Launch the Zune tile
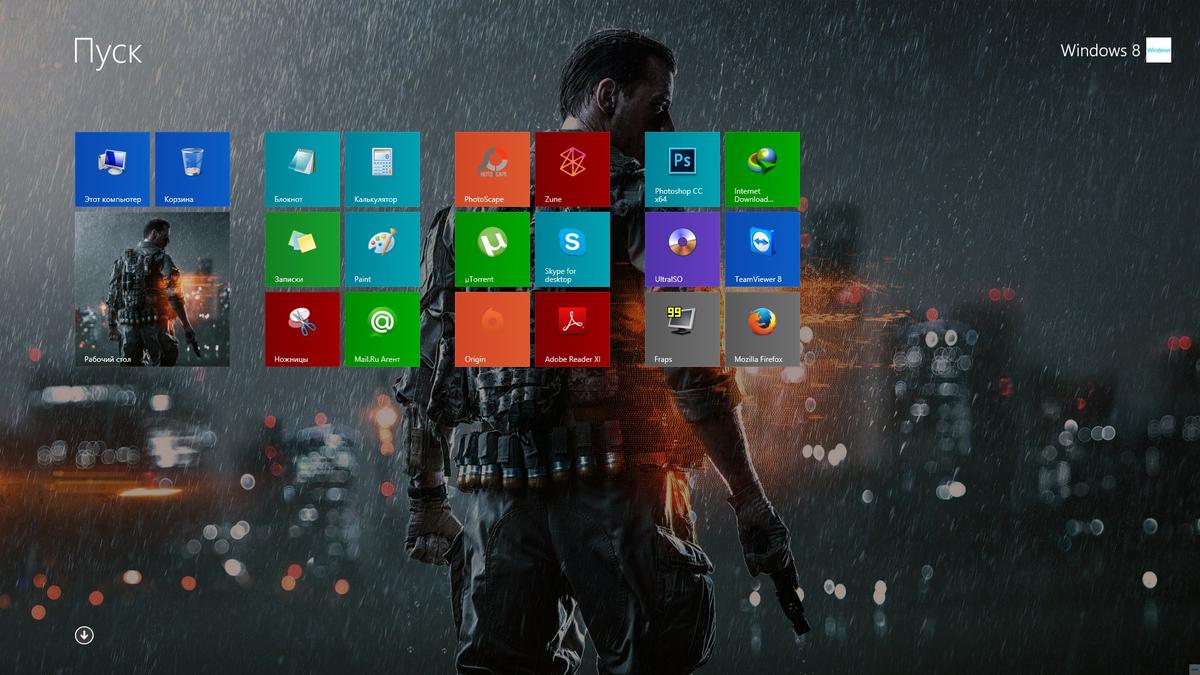 pos(572,170)
